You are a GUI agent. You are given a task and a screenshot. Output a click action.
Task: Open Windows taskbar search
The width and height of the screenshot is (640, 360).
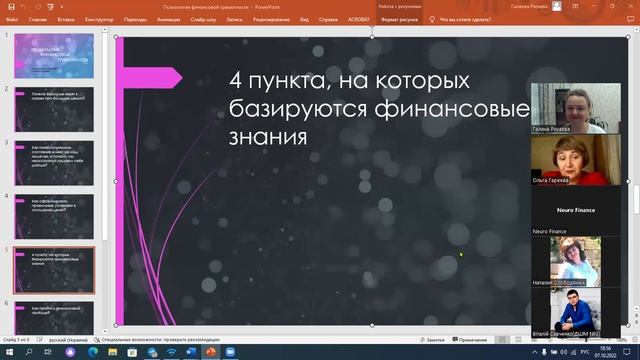tap(29, 352)
